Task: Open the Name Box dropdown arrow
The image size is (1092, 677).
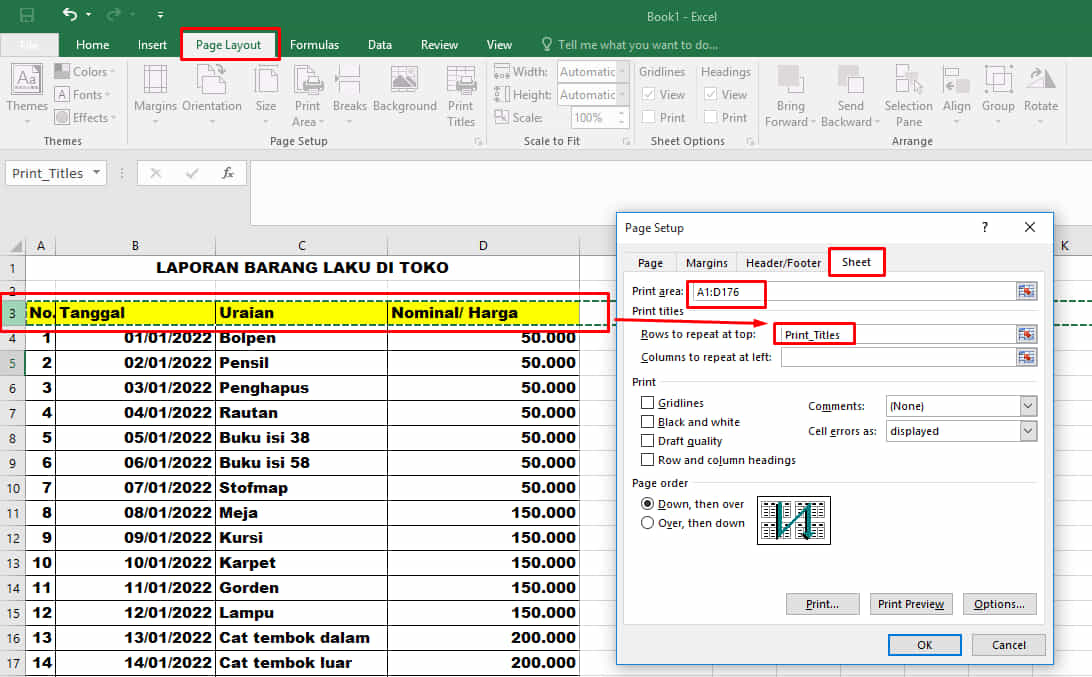Action: [x=97, y=173]
